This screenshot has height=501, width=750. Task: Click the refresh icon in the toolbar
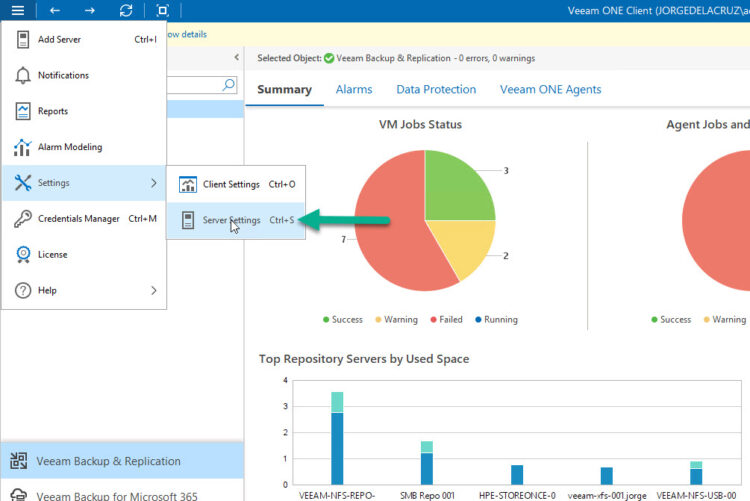[x=125, y=10]
